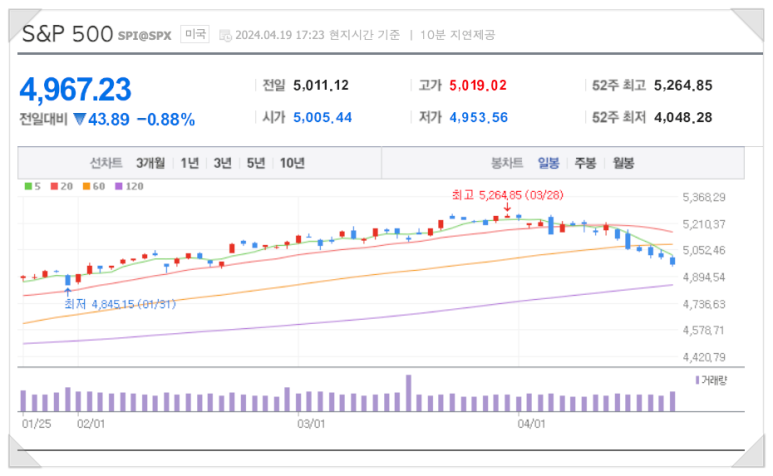This screenshot has height=476, width=773.
Task: Click the down triangle change indicator
Action: 80,119
